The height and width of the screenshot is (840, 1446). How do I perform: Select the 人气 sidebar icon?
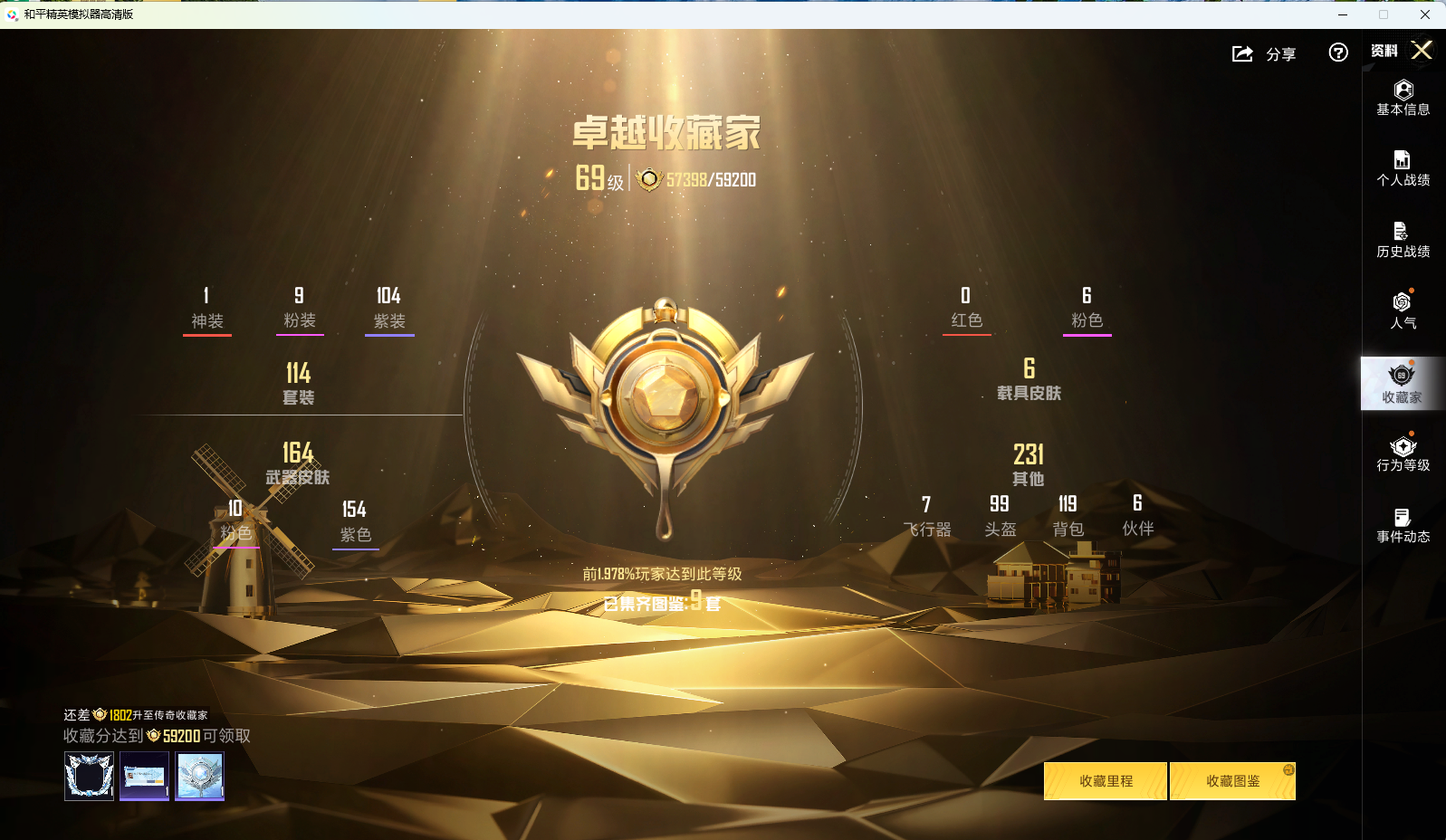point(1403,310)
